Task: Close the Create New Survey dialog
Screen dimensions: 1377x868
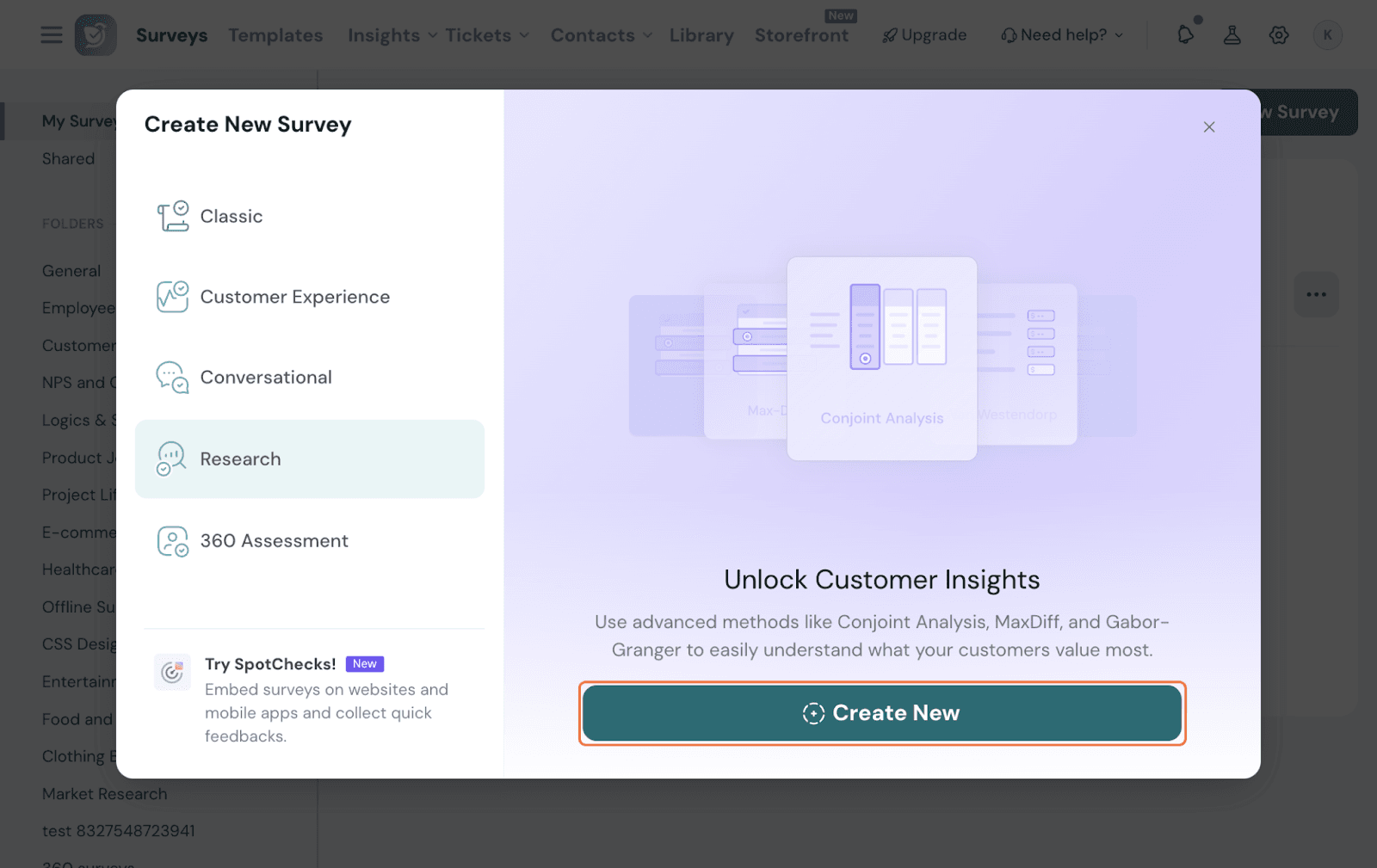Action: pos(1209,127)
